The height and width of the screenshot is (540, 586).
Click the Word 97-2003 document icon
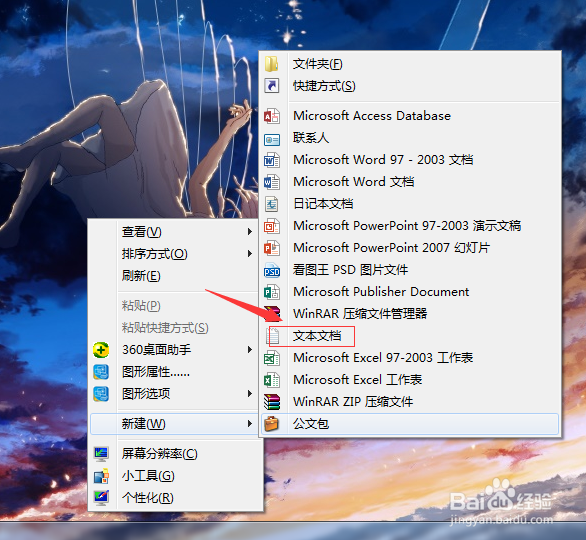pyautogui.click(x=272, y=160)
